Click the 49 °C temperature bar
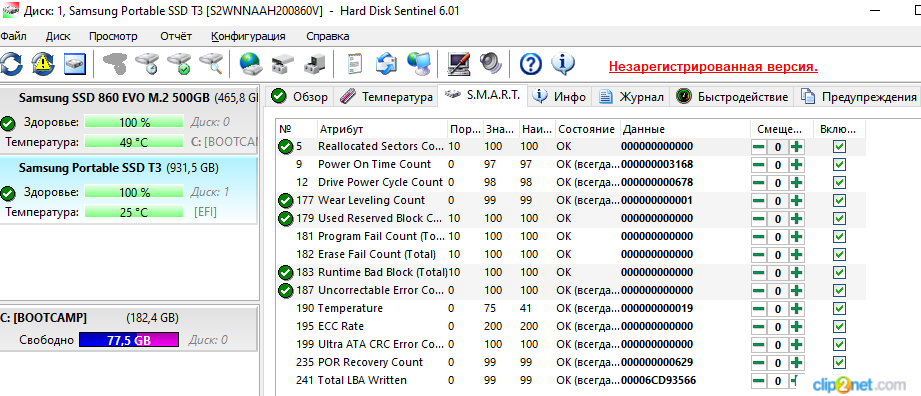 [134, 142]
